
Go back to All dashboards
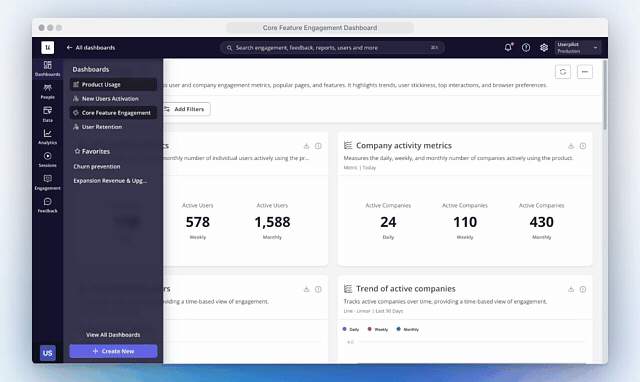coord(91,47)
